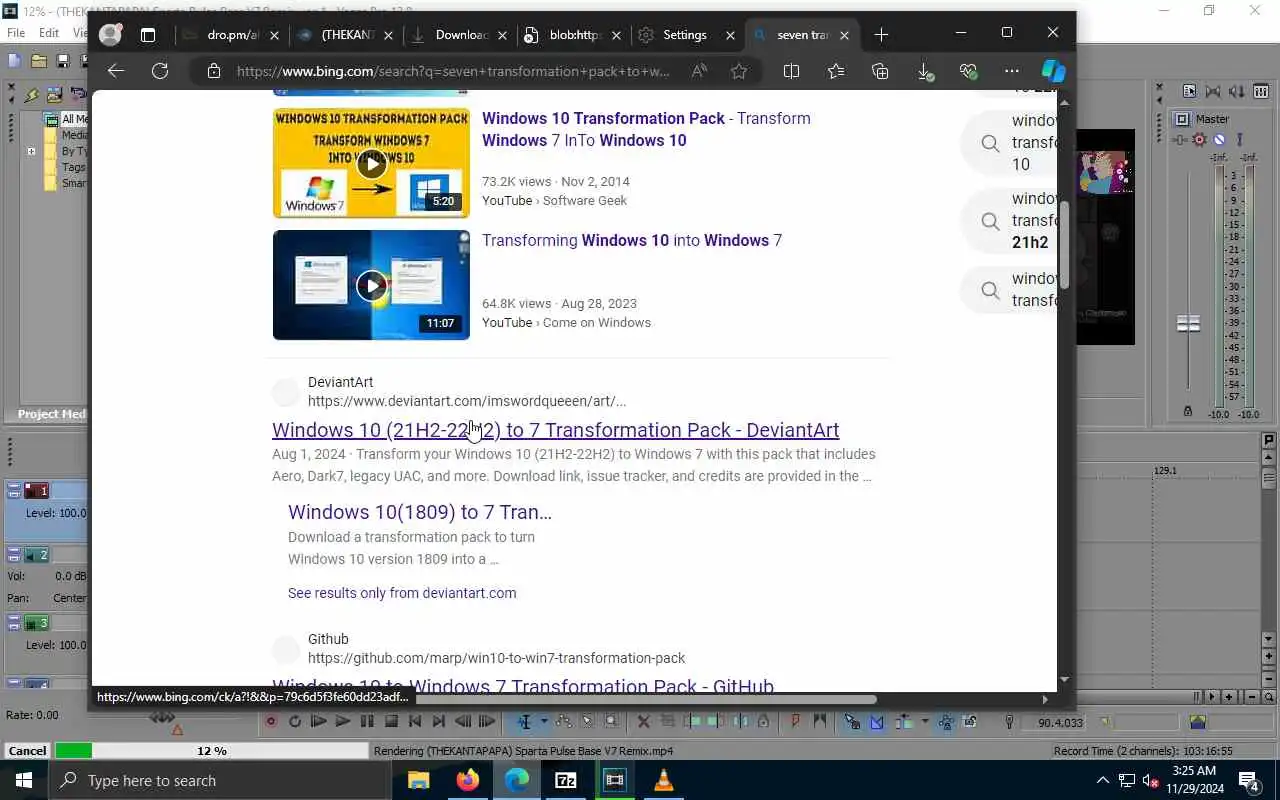Open Windows 10 Transformation Pack video title
Viewport: 1280px width, 800px height.
click(x=646, y=129)
